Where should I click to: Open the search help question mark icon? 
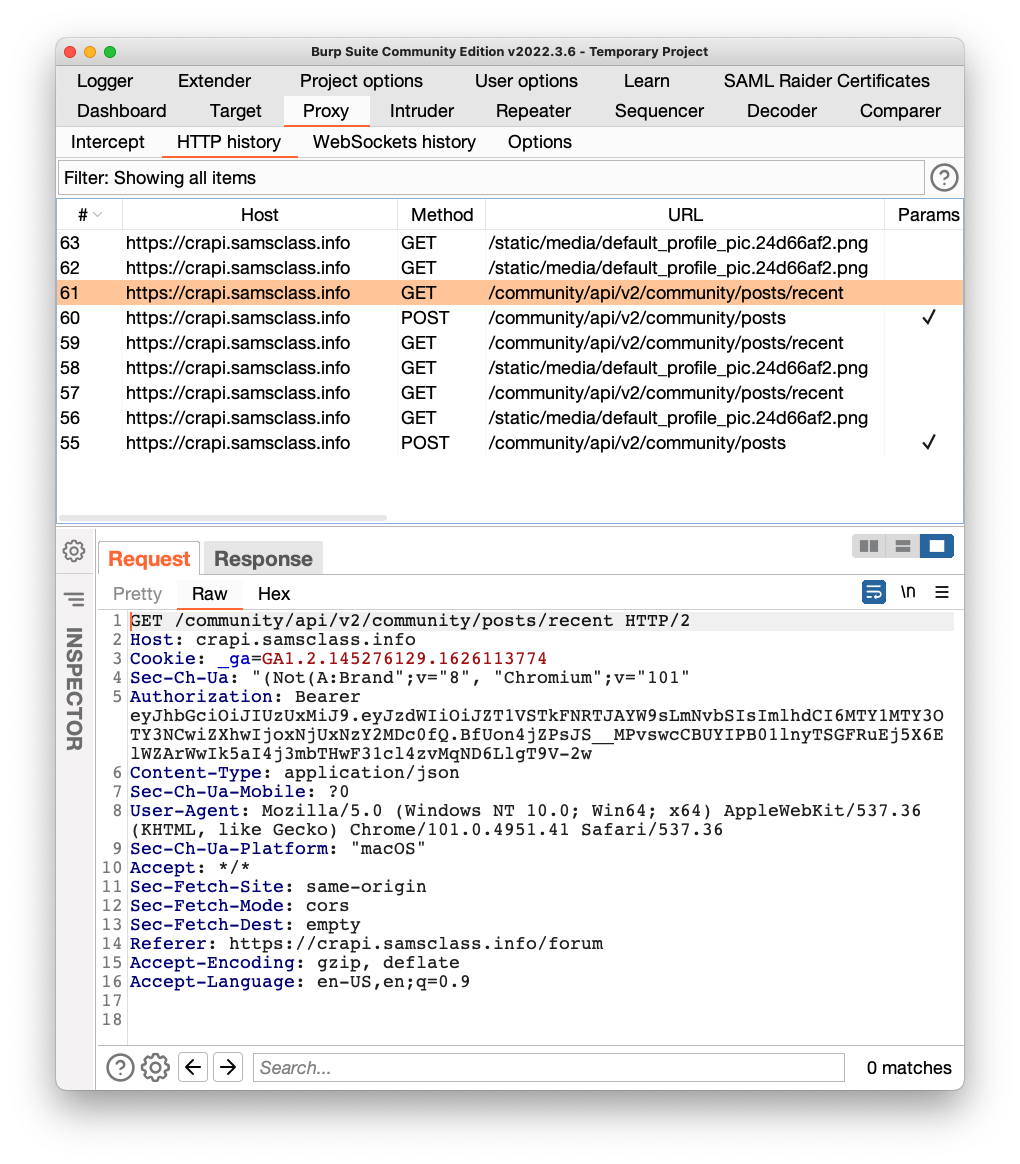pos(120,1067)
